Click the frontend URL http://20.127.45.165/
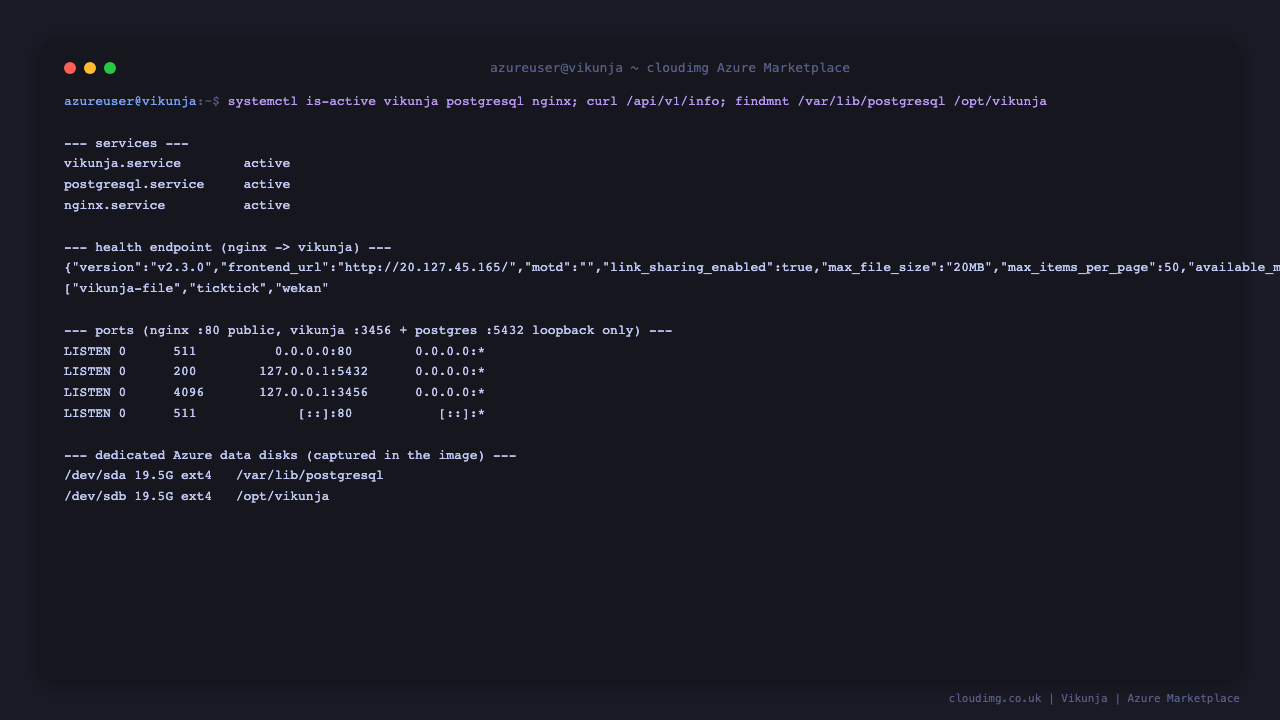 tap(431, 267)
